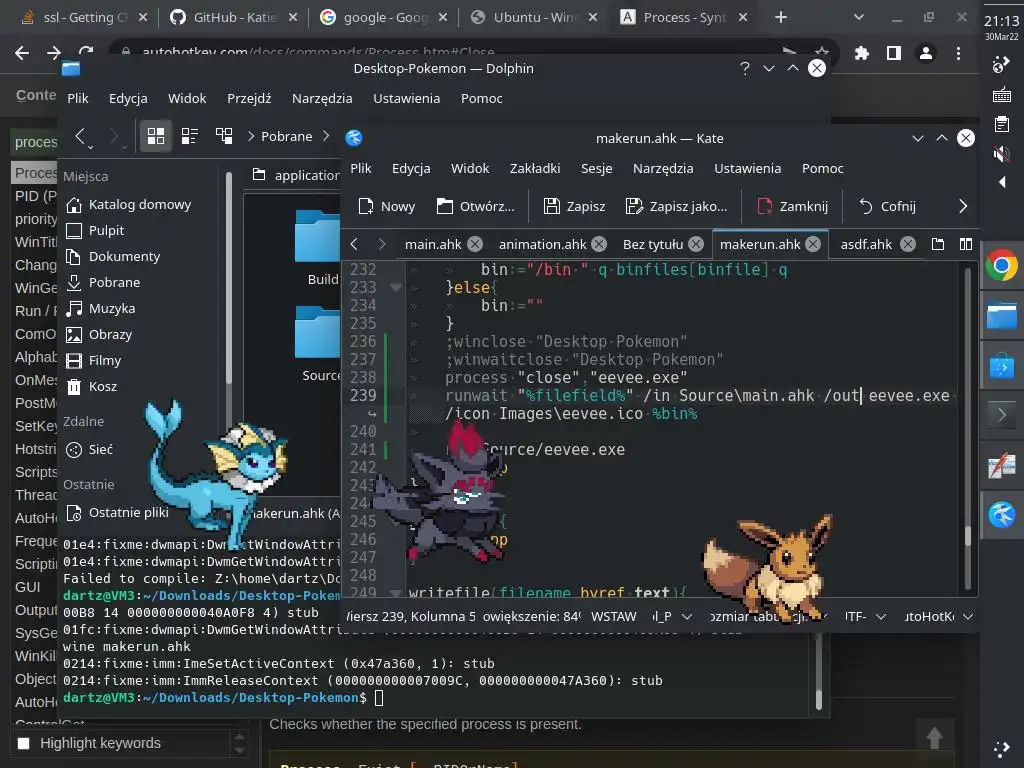Click Nowy (new file) in Kate toolbar
Viewport: 1024px width, 768px height.
[386, 206]
